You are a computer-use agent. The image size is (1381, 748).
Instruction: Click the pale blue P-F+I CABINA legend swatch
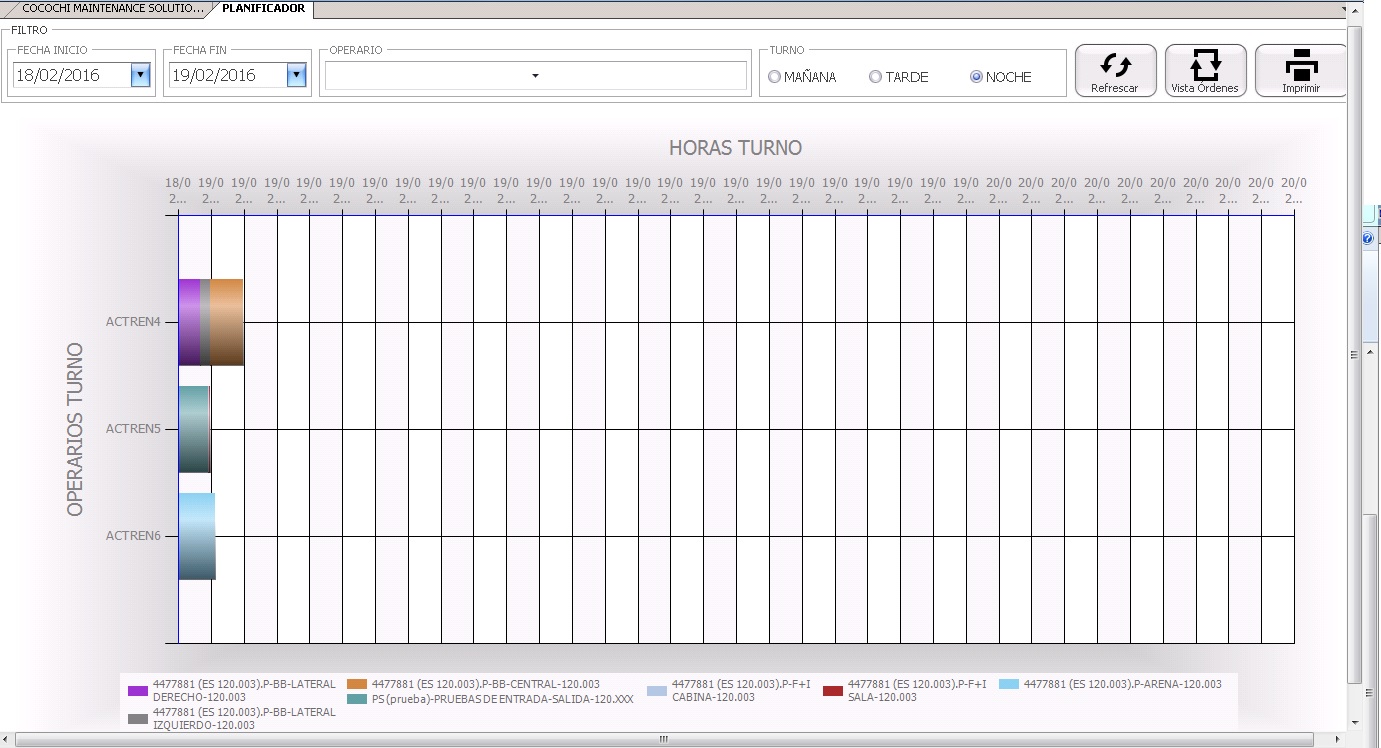point(657,690)
